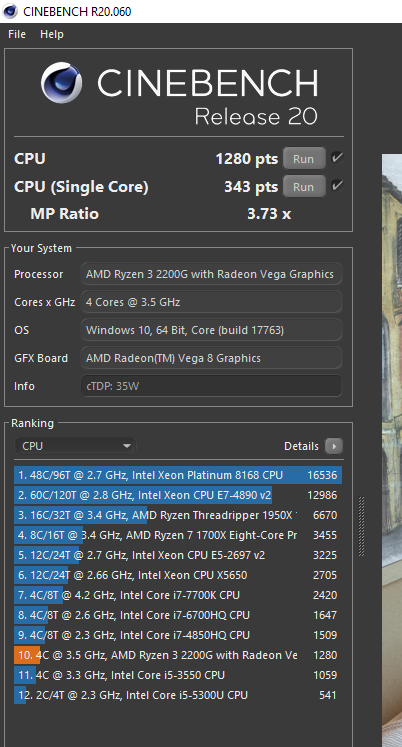The width and height of the screenshot is (402, 747).
Task: Click the Processor field AMD Ryzen 3 2200G
Action: tap(211, 274)
